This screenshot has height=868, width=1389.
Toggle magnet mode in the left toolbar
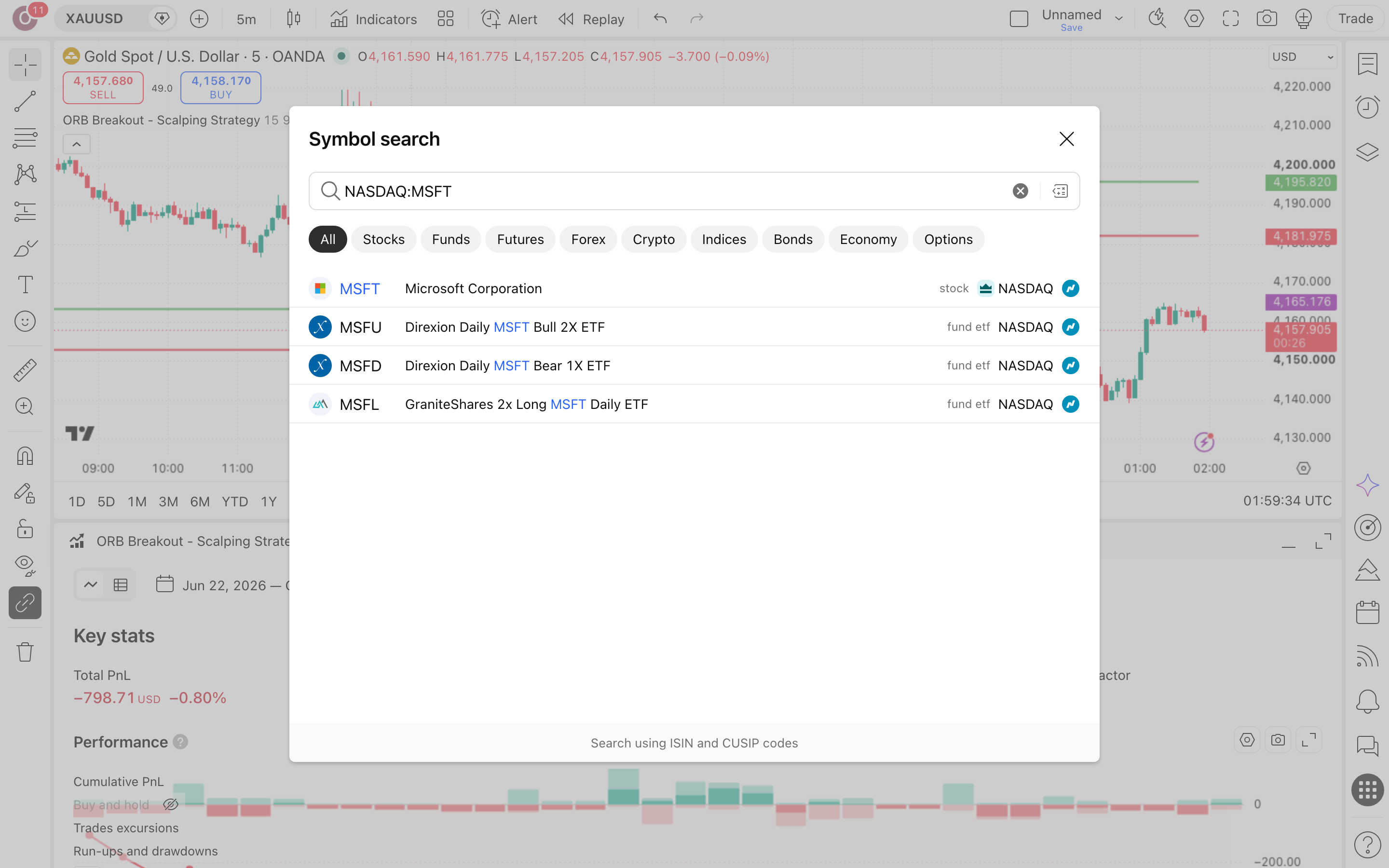(25, 456)
